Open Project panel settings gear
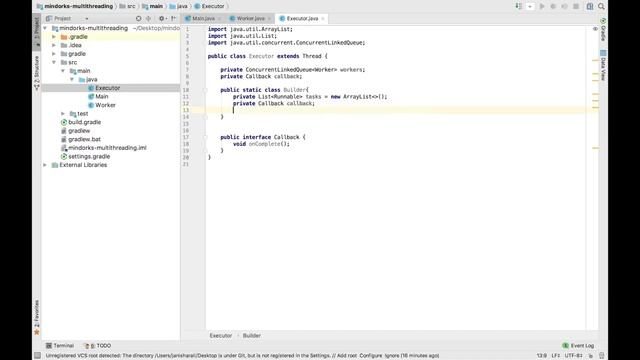Image resolution: width=640 pixels, height=360 pixels. 162,18
